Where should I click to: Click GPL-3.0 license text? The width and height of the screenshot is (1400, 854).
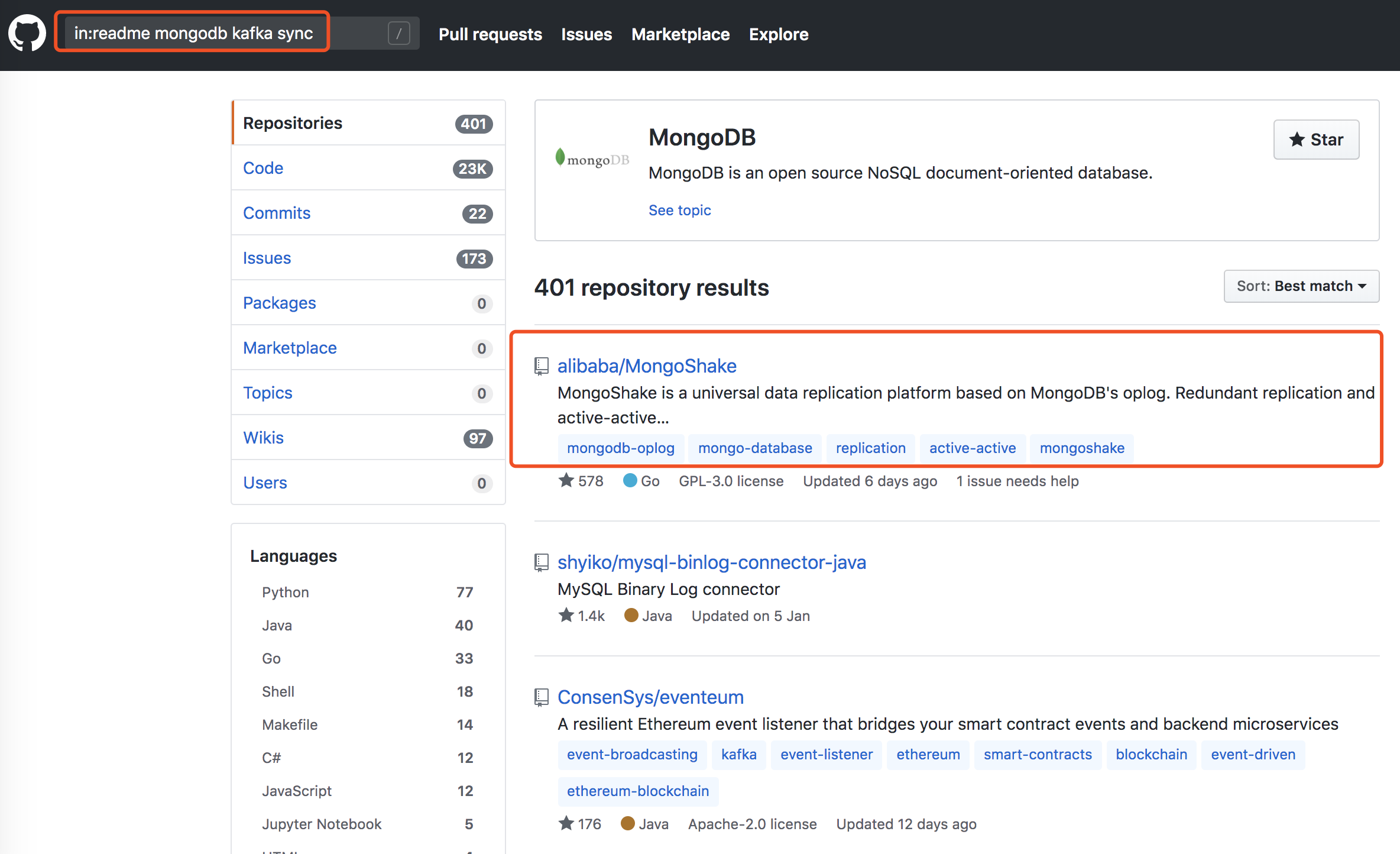731,481
